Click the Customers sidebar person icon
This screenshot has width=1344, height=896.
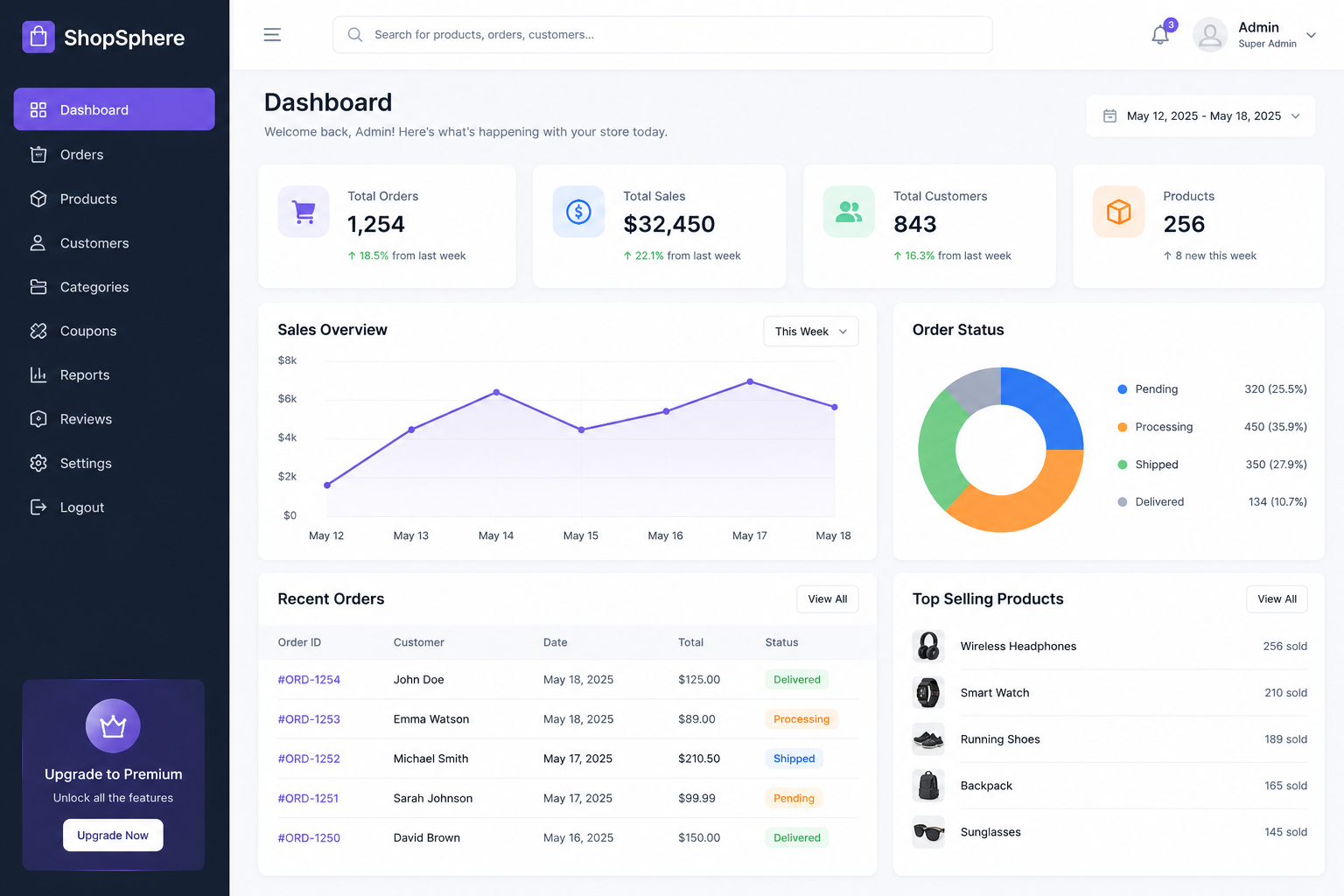pos(38,243)
